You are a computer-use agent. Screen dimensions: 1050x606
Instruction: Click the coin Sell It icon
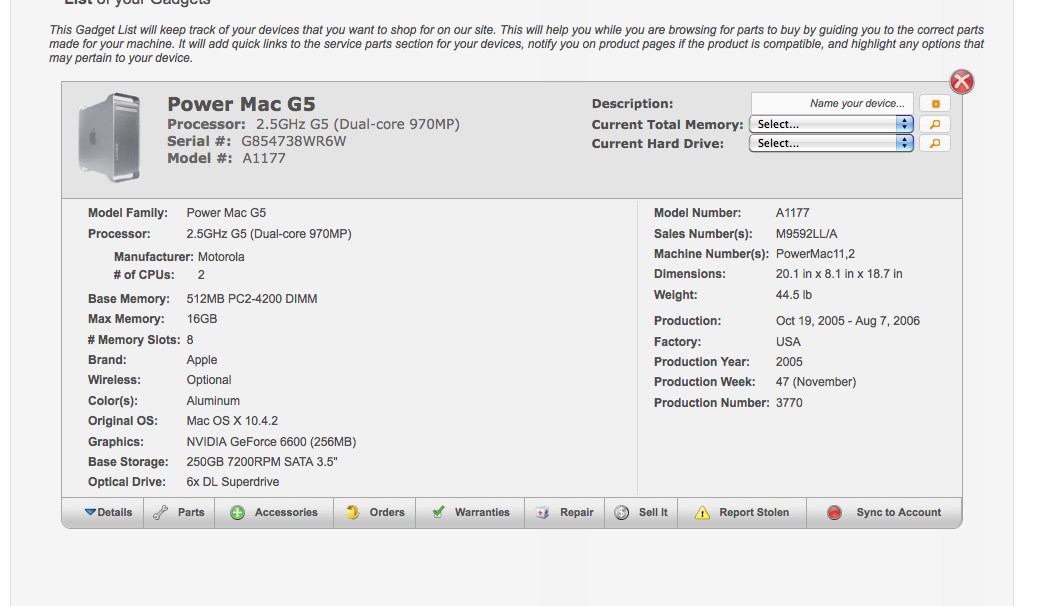click(x=621, y=512)
